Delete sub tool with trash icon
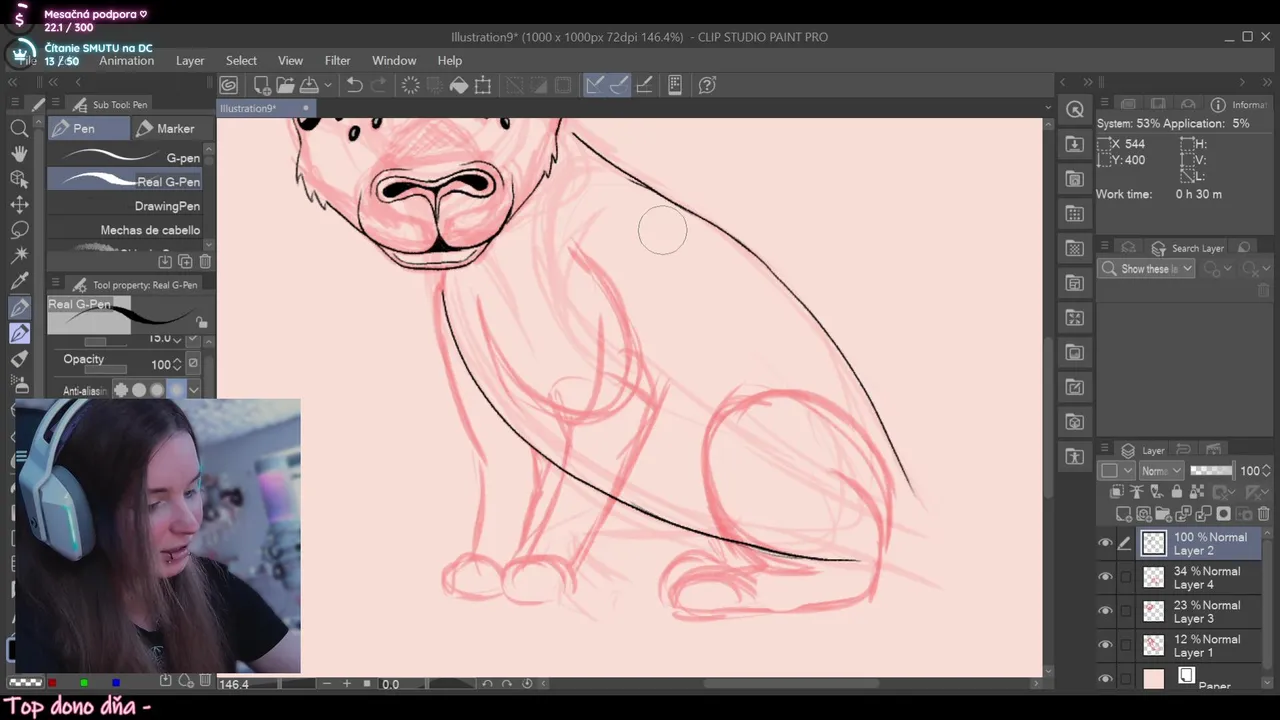 (x=205, y=261)
